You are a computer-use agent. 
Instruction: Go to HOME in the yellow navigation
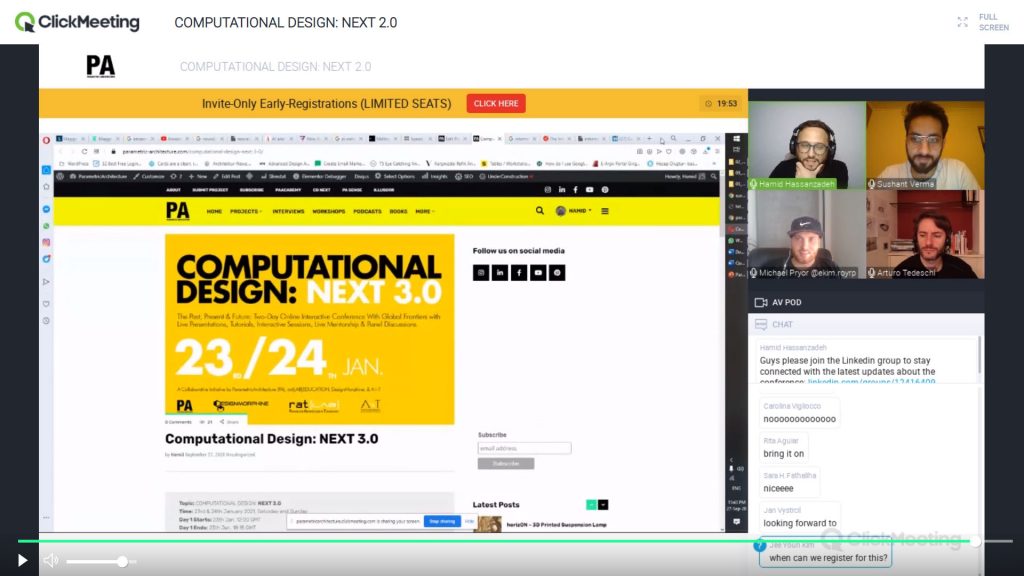pyautogui.click(x=214, y=212)
